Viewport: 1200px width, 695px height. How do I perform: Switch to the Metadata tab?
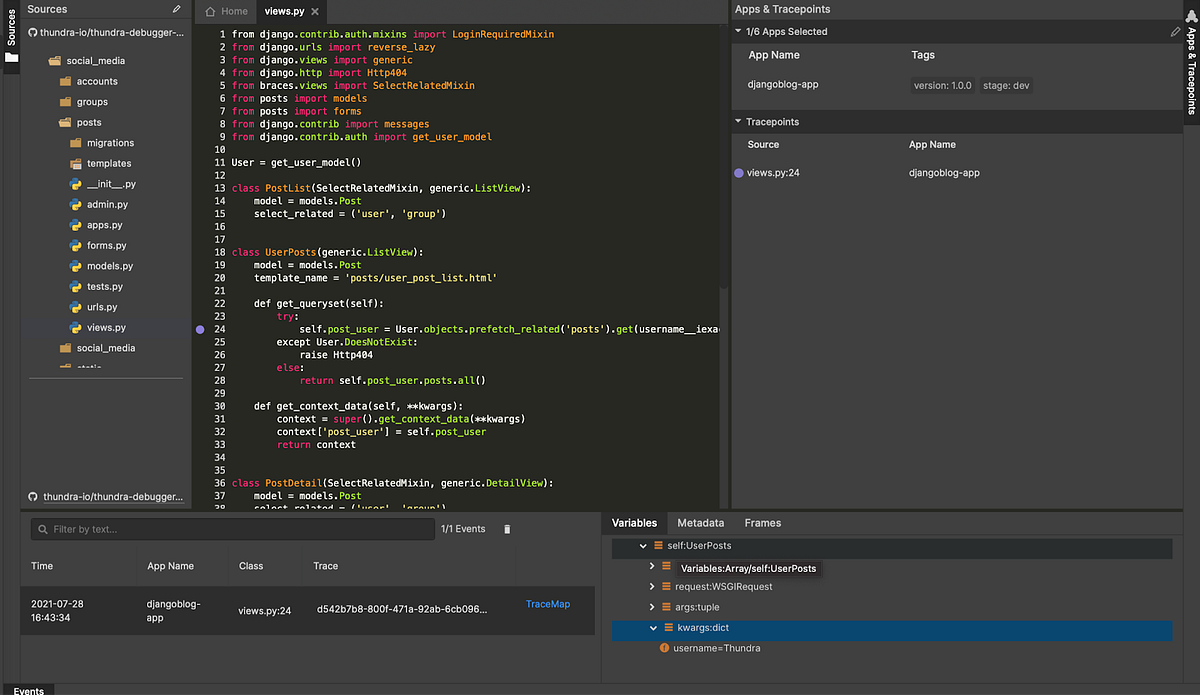tap(700, 523)
